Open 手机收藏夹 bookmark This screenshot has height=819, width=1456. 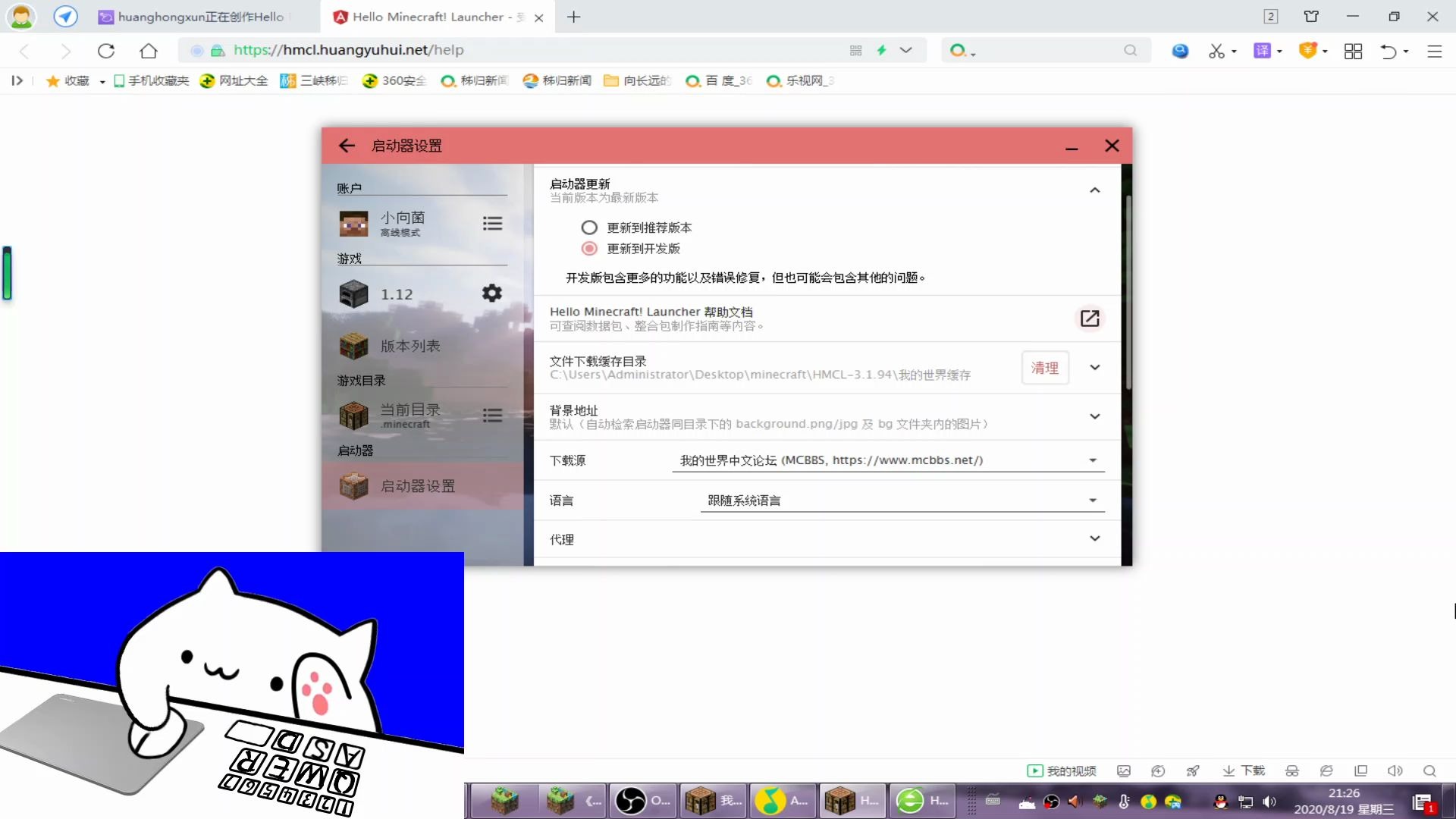151,80
